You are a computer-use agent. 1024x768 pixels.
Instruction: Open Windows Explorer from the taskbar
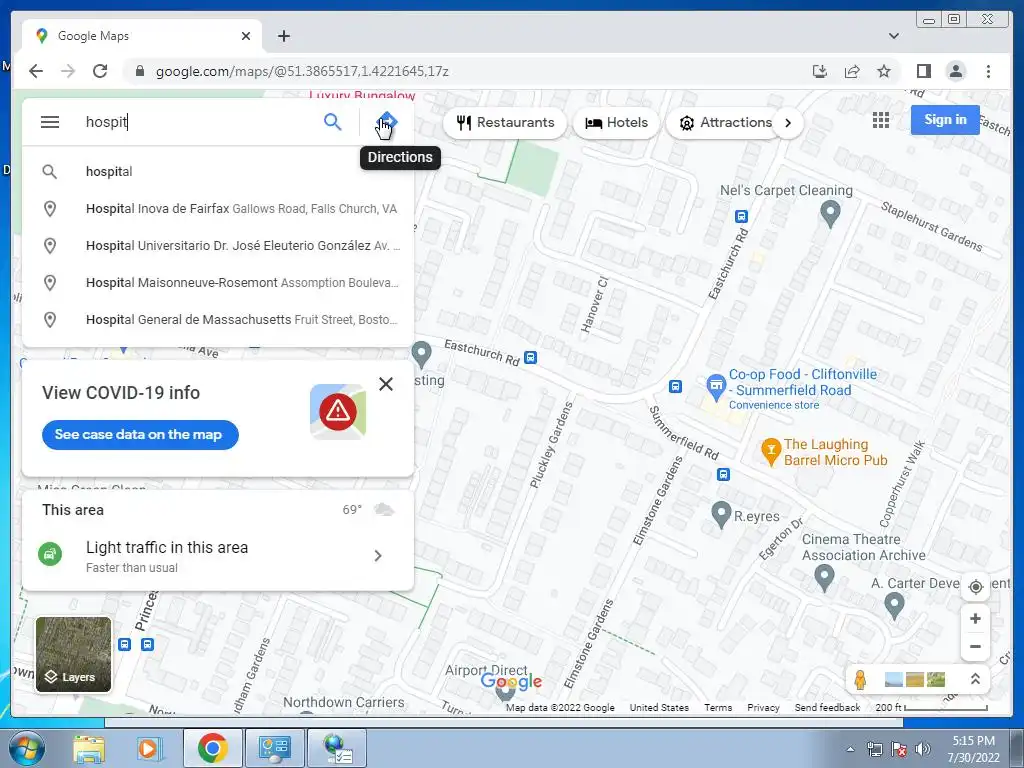(89, 749)
